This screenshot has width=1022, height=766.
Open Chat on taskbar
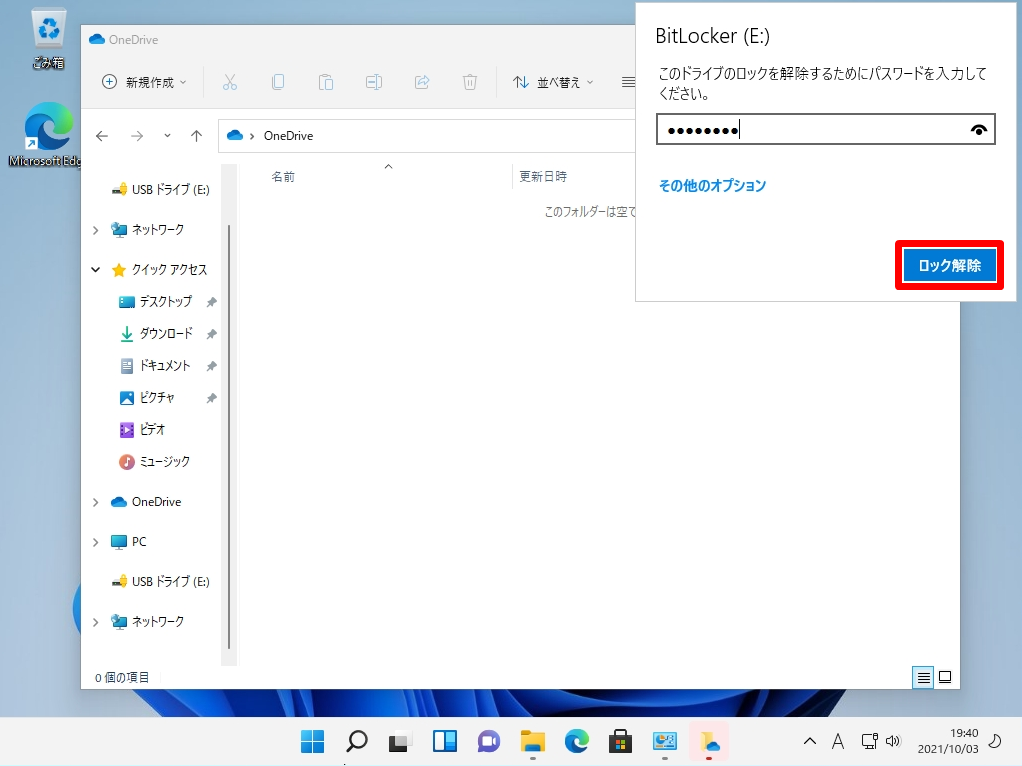(x=488, y=741)
